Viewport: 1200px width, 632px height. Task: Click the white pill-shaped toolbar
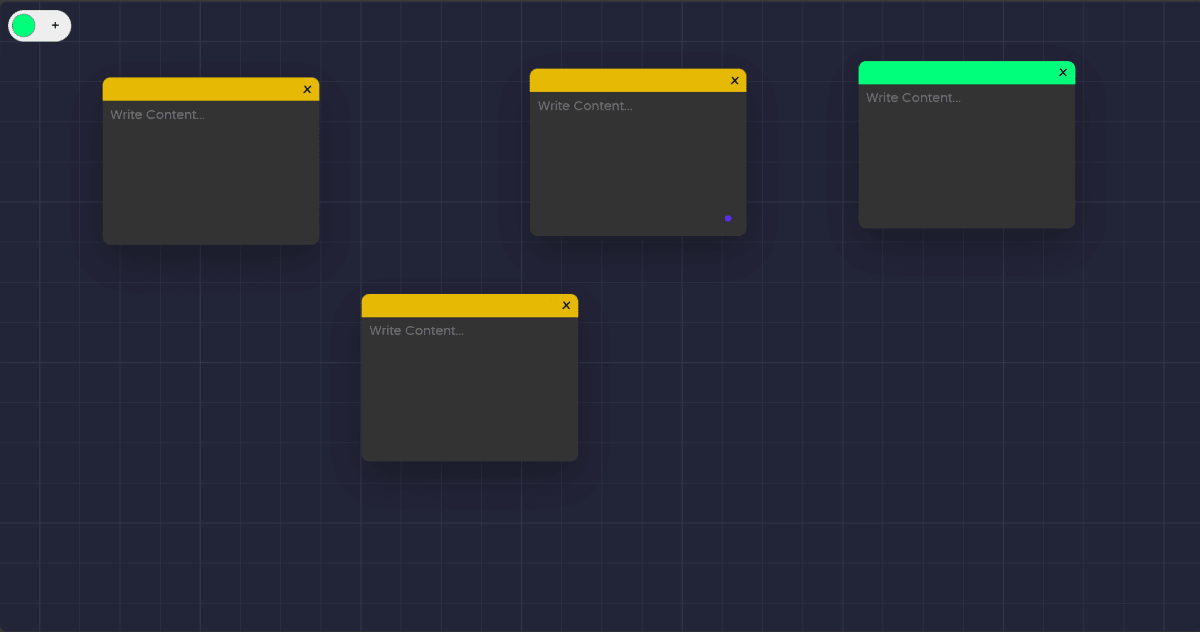point(39,25)
